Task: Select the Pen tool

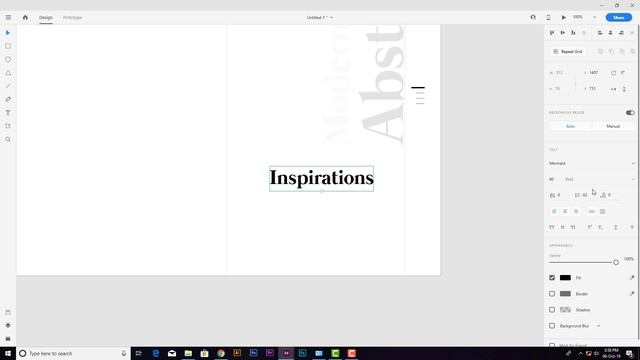Action: pos(8,100)
